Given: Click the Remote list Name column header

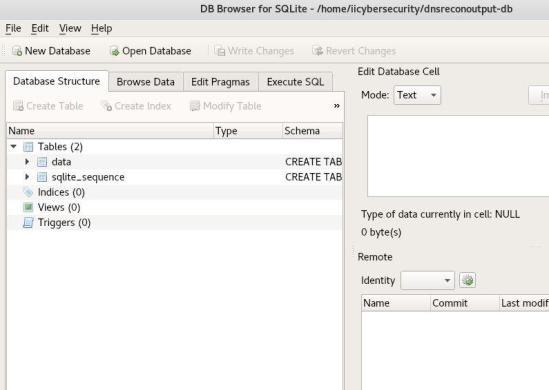Looking at the screenshot, I should [x=396, y=303].
